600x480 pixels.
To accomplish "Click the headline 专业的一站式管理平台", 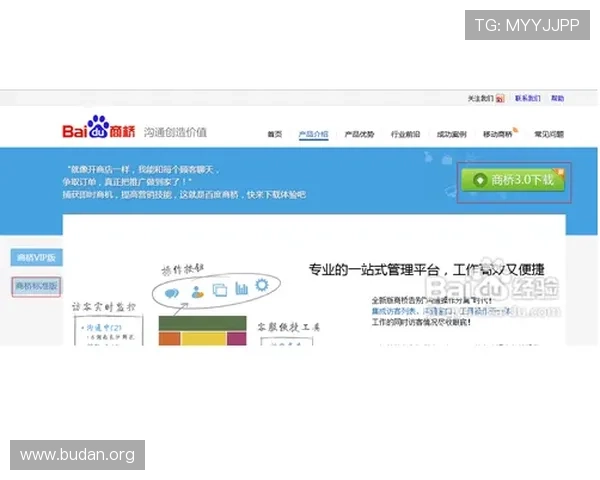I will click(x=374, y=270).
